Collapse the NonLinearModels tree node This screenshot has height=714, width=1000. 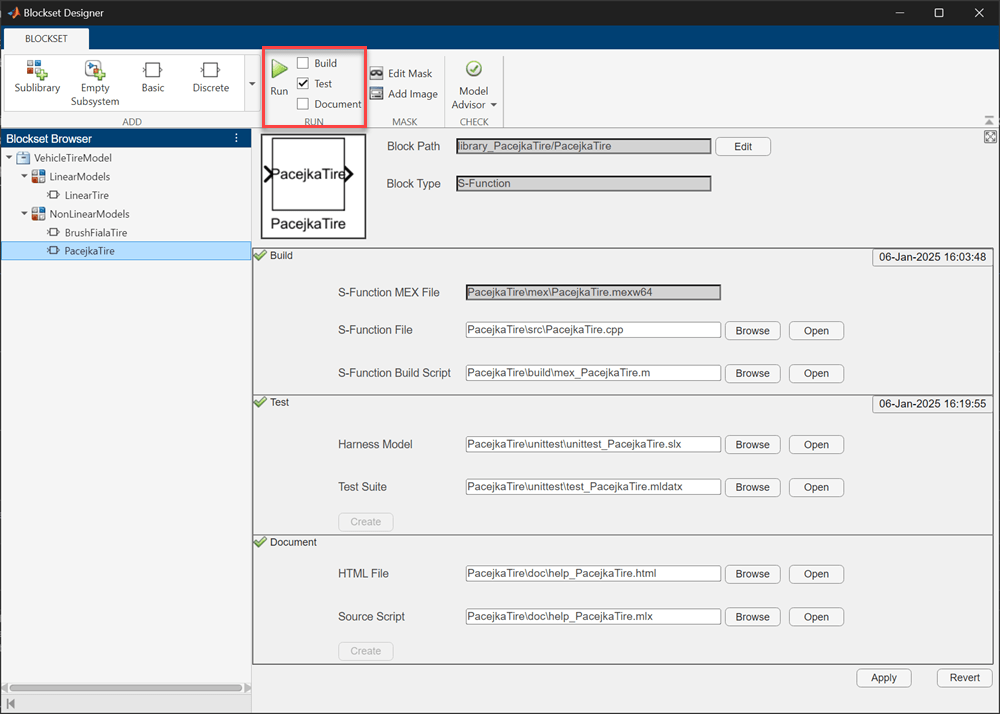(x=23, y=214)
